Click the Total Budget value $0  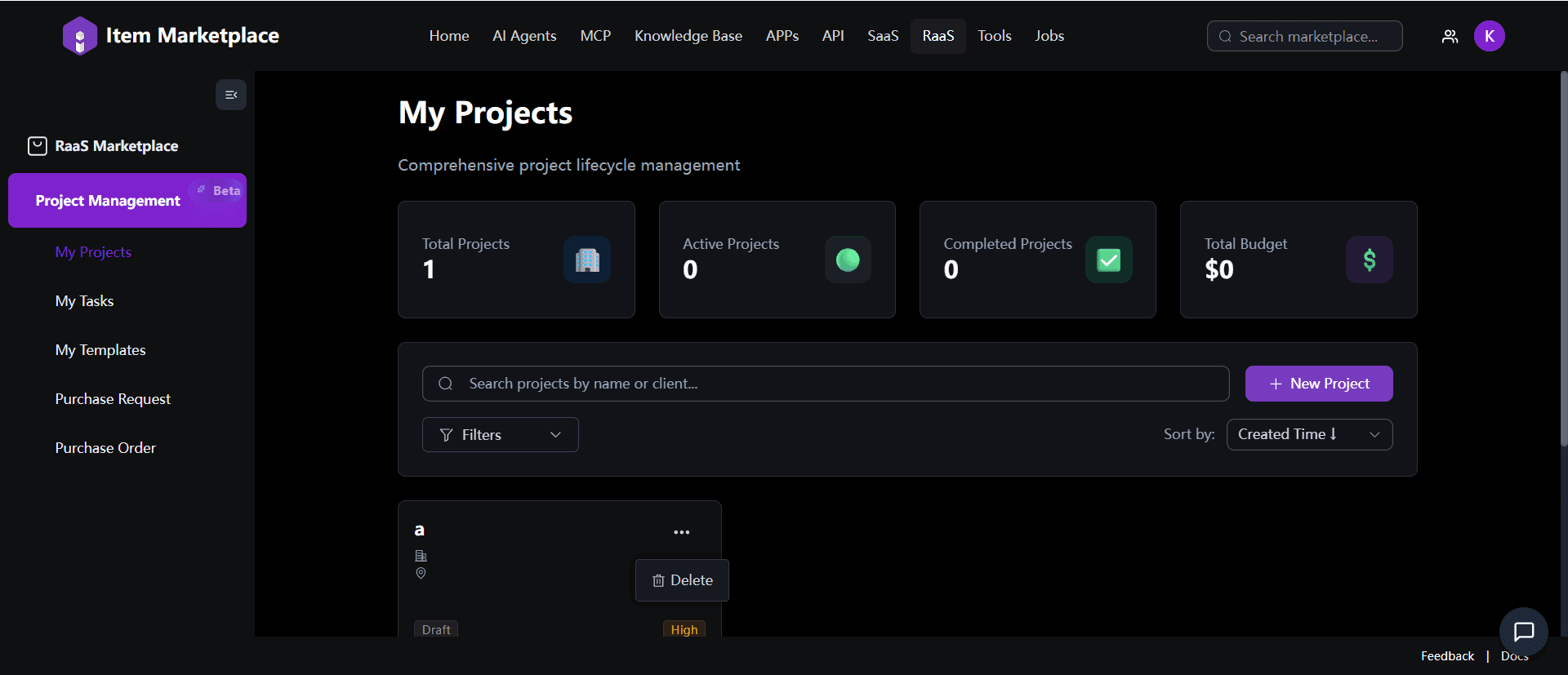(1219, 269)
